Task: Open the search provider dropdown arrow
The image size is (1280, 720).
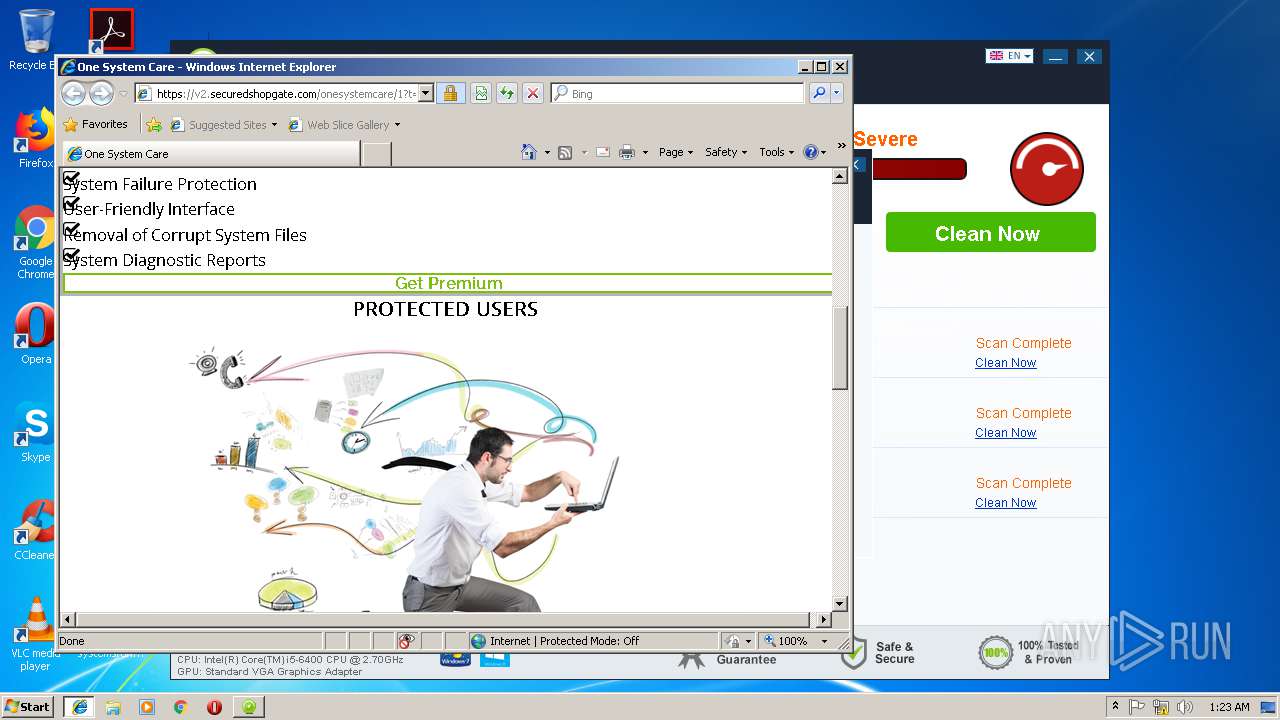Action: pos(837,93)
